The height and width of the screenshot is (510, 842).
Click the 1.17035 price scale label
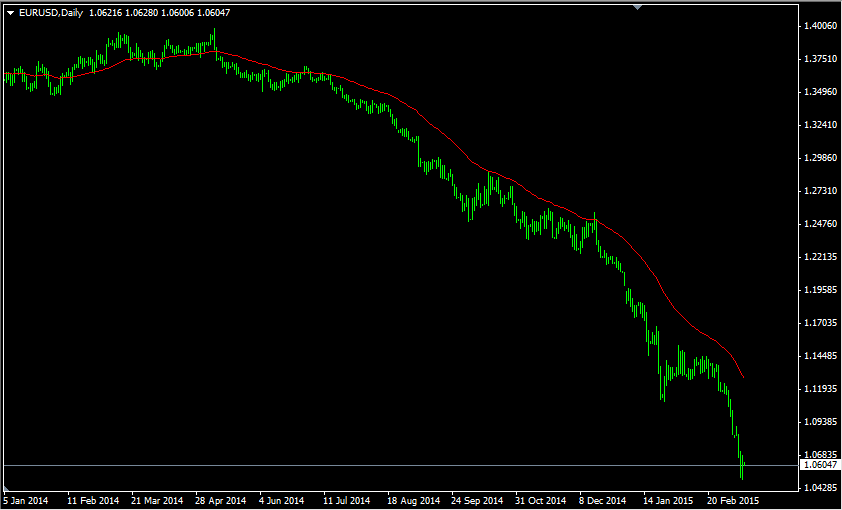click(821, 323)
